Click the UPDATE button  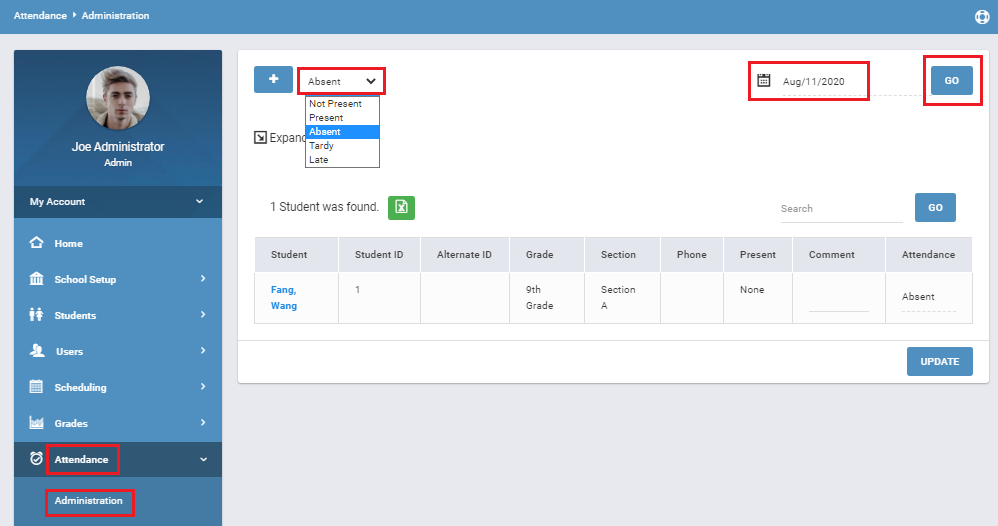939,361
